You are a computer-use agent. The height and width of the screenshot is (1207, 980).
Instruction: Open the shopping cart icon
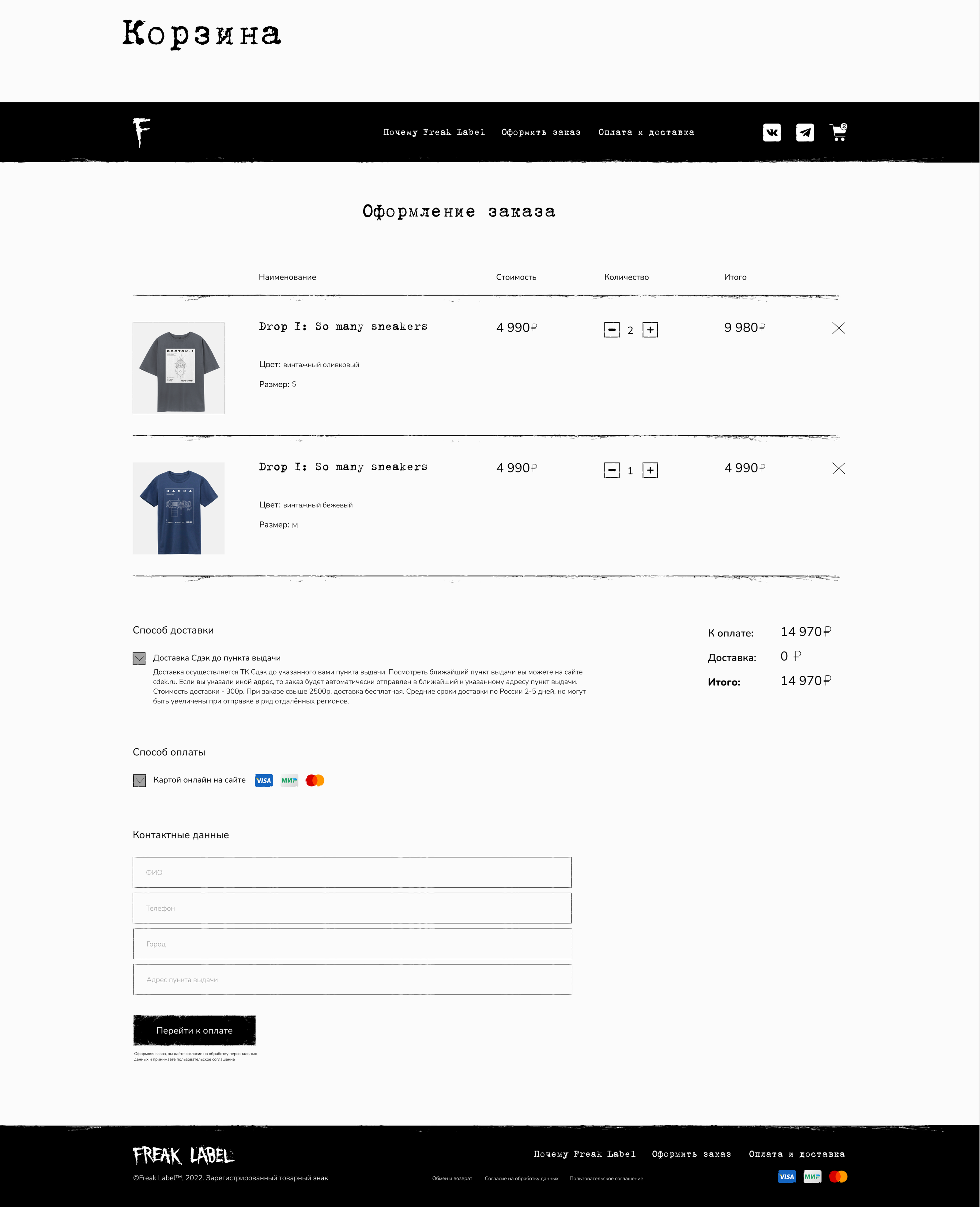pyautogui.click(x=838, y=133)
